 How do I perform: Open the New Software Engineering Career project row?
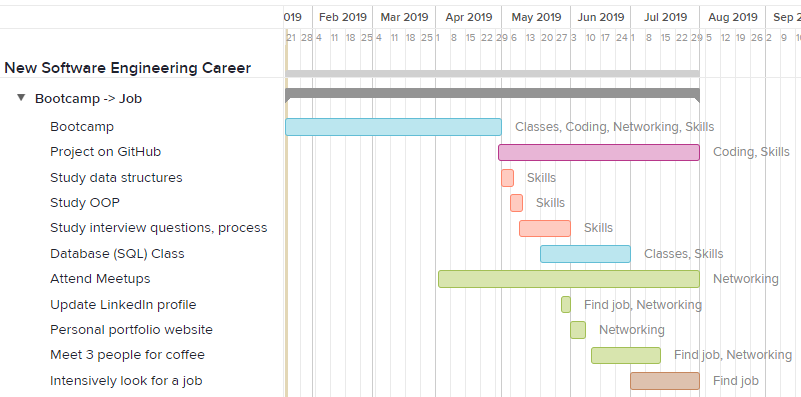coord(128,68)
